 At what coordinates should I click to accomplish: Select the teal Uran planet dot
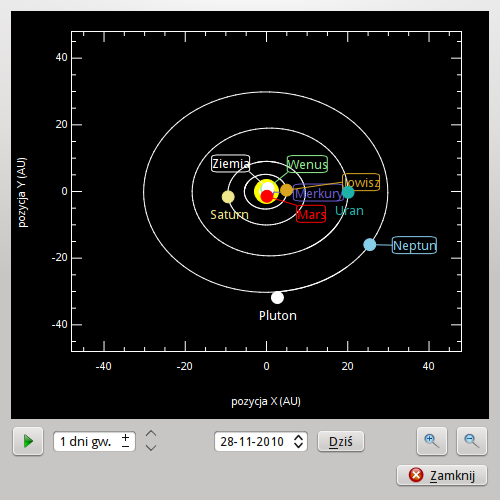click(348, 192)
